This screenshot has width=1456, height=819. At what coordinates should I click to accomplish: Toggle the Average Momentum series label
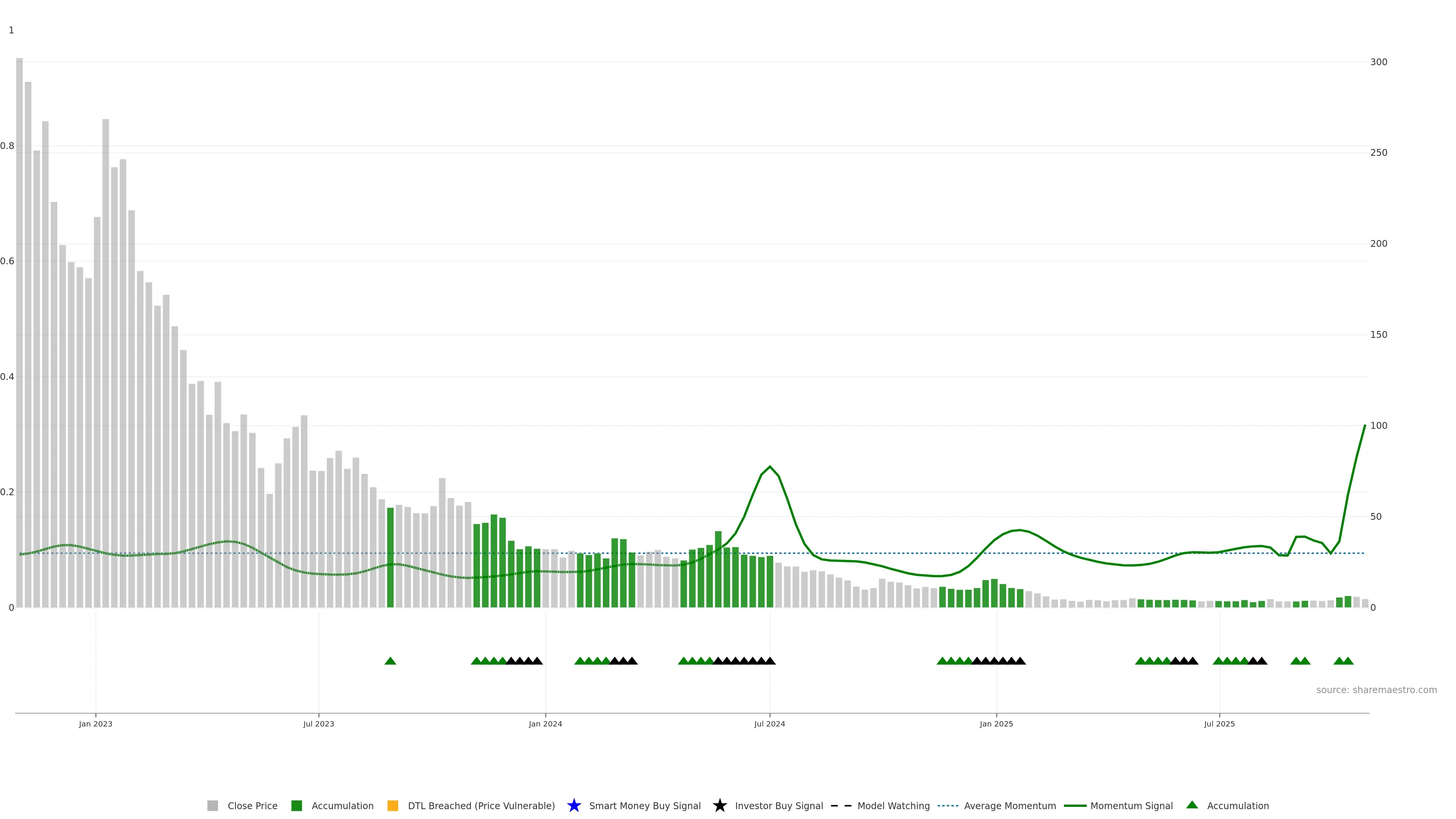click(1009, 805)
